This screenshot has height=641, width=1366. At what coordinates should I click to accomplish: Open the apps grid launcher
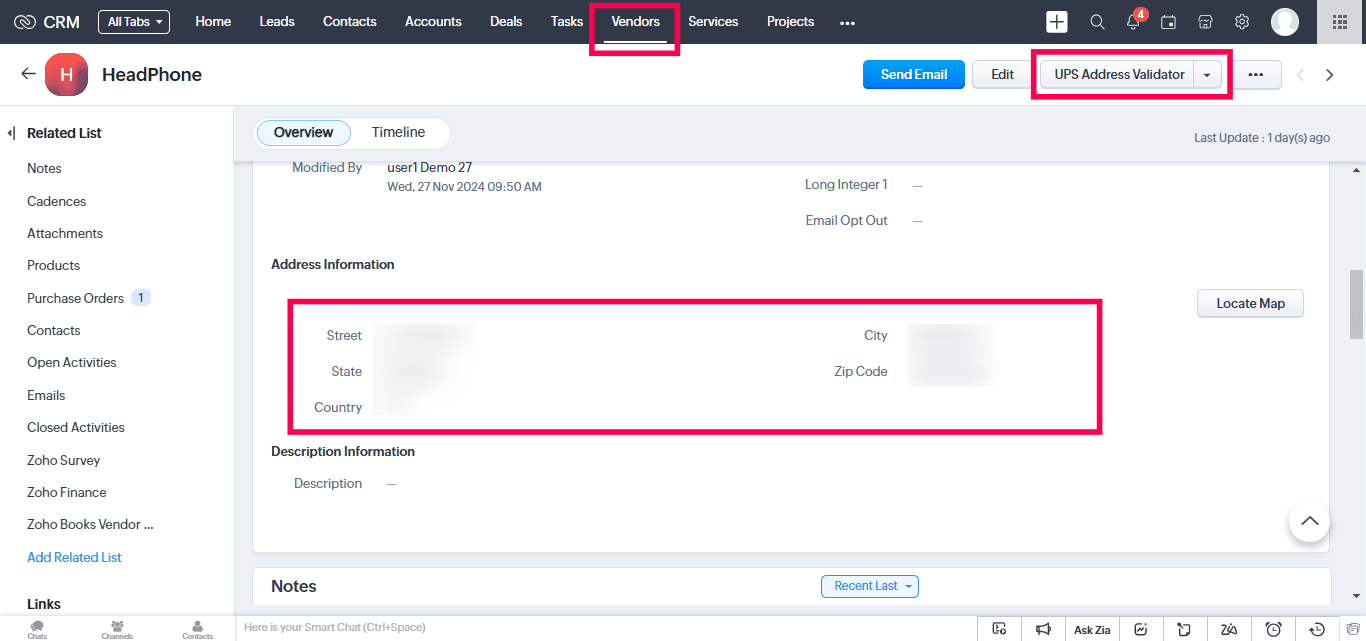(x=1340, y=22)
